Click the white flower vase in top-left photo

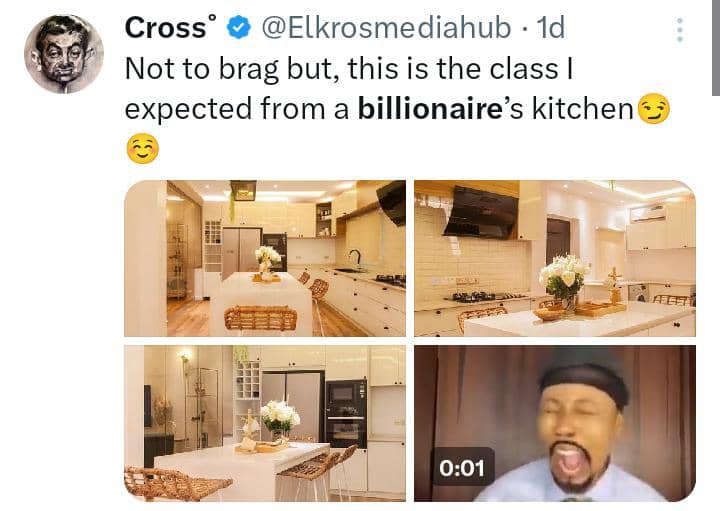click(x=267, y=262)
